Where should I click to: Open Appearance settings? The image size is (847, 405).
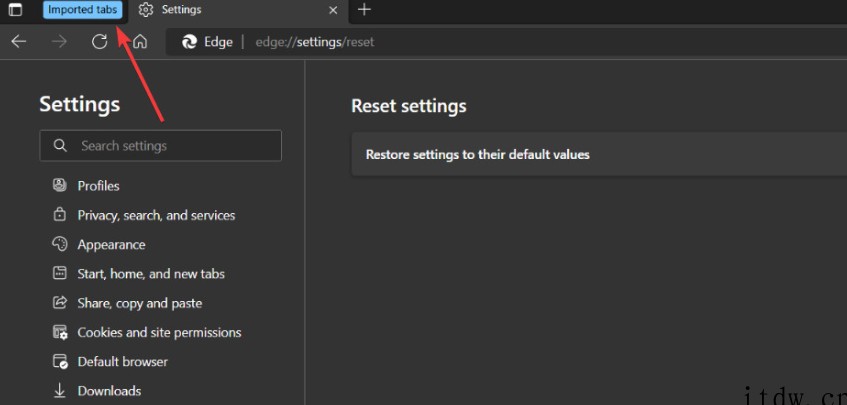pyautogui.click(x=111, y=245)
